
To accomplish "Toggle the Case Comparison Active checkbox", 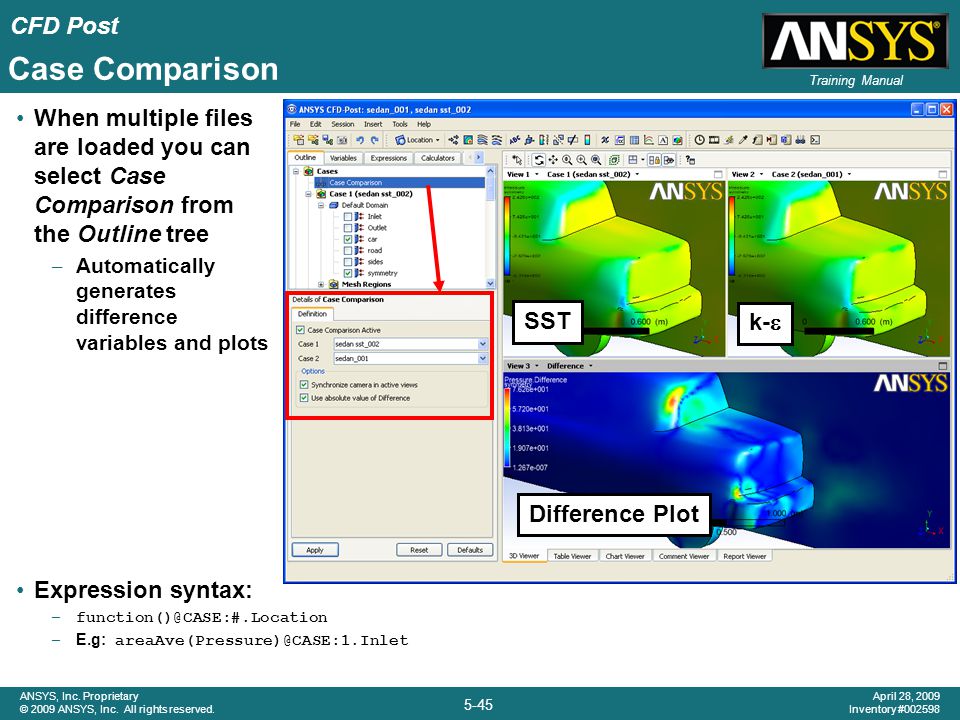I will (x=300, y=330).
